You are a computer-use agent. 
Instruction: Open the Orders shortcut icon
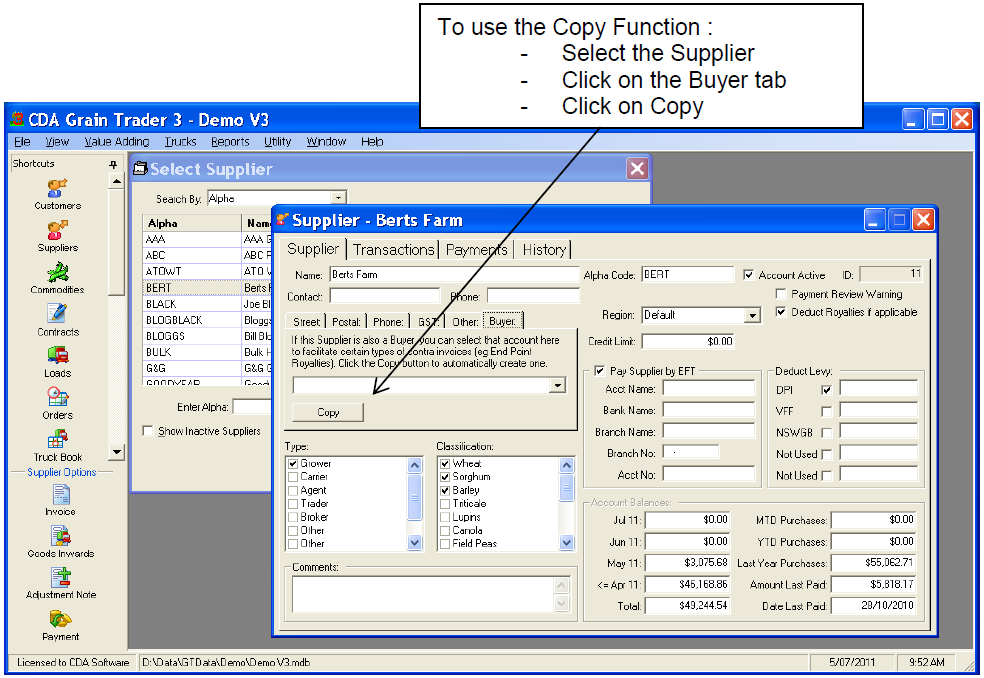(x=57, y=398)
